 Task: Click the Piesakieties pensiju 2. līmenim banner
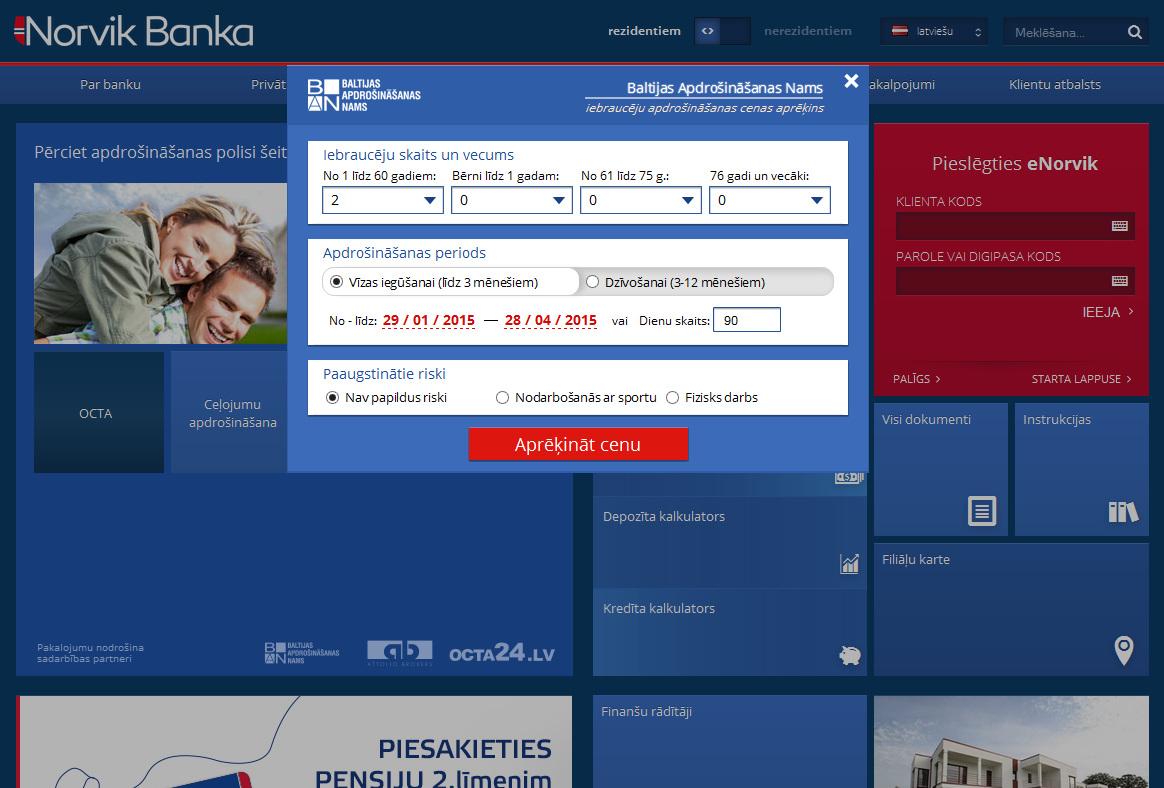point(295,742)
